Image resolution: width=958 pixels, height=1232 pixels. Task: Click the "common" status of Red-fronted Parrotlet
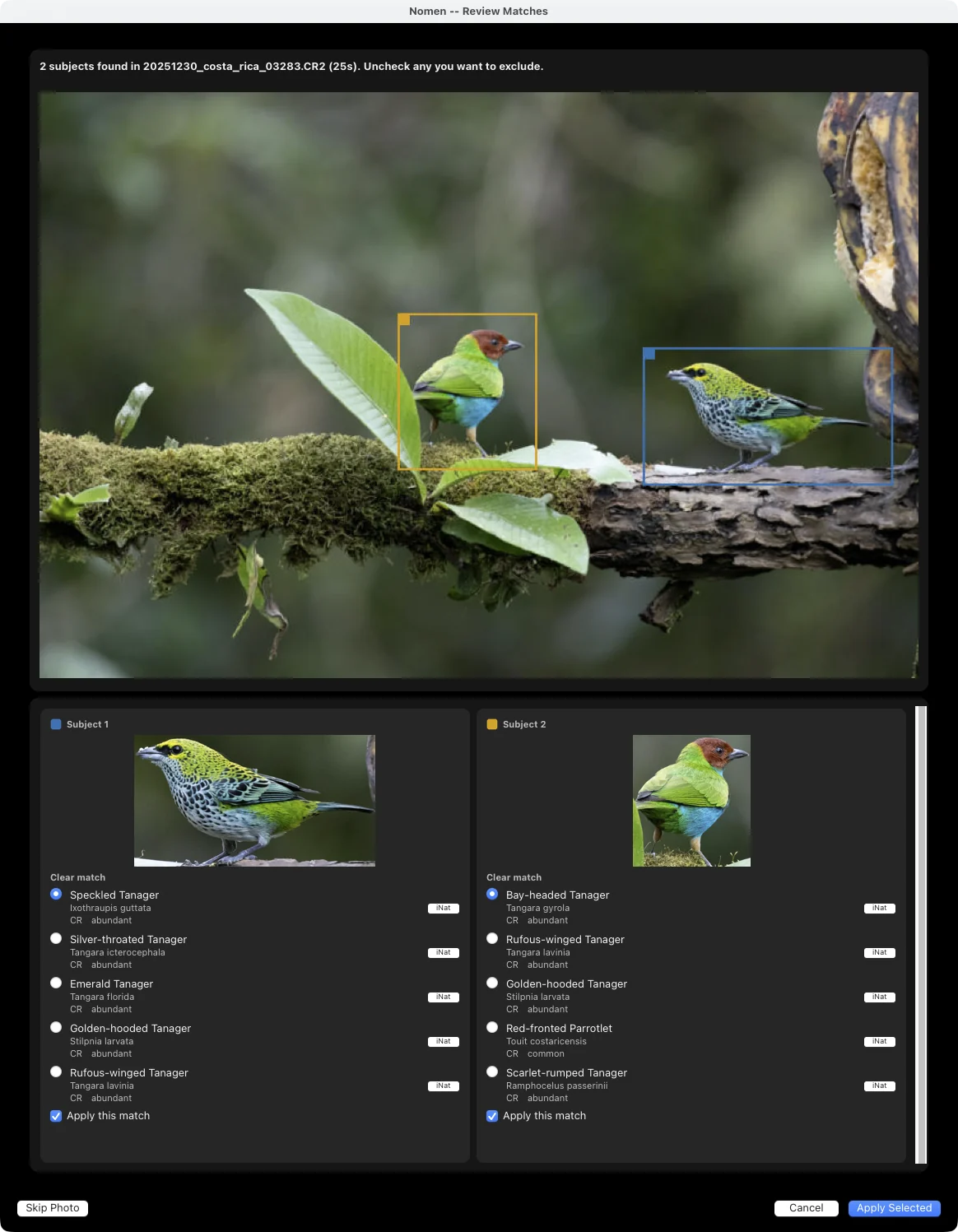[x=546, y=1054]
